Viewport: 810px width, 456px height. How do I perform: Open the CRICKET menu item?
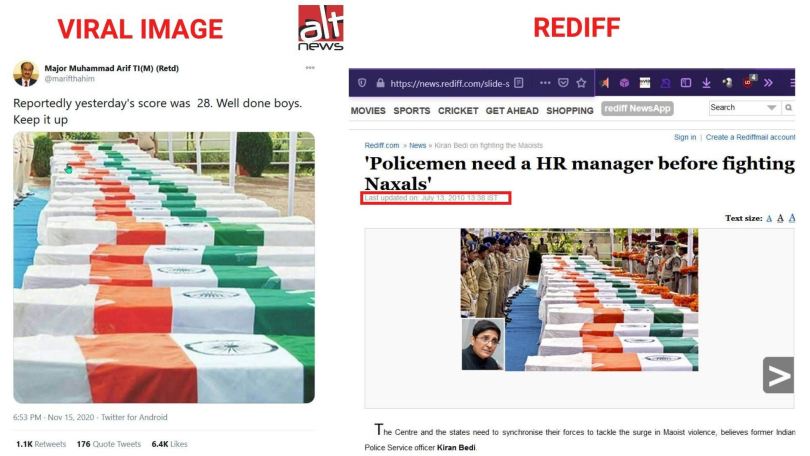458,111
